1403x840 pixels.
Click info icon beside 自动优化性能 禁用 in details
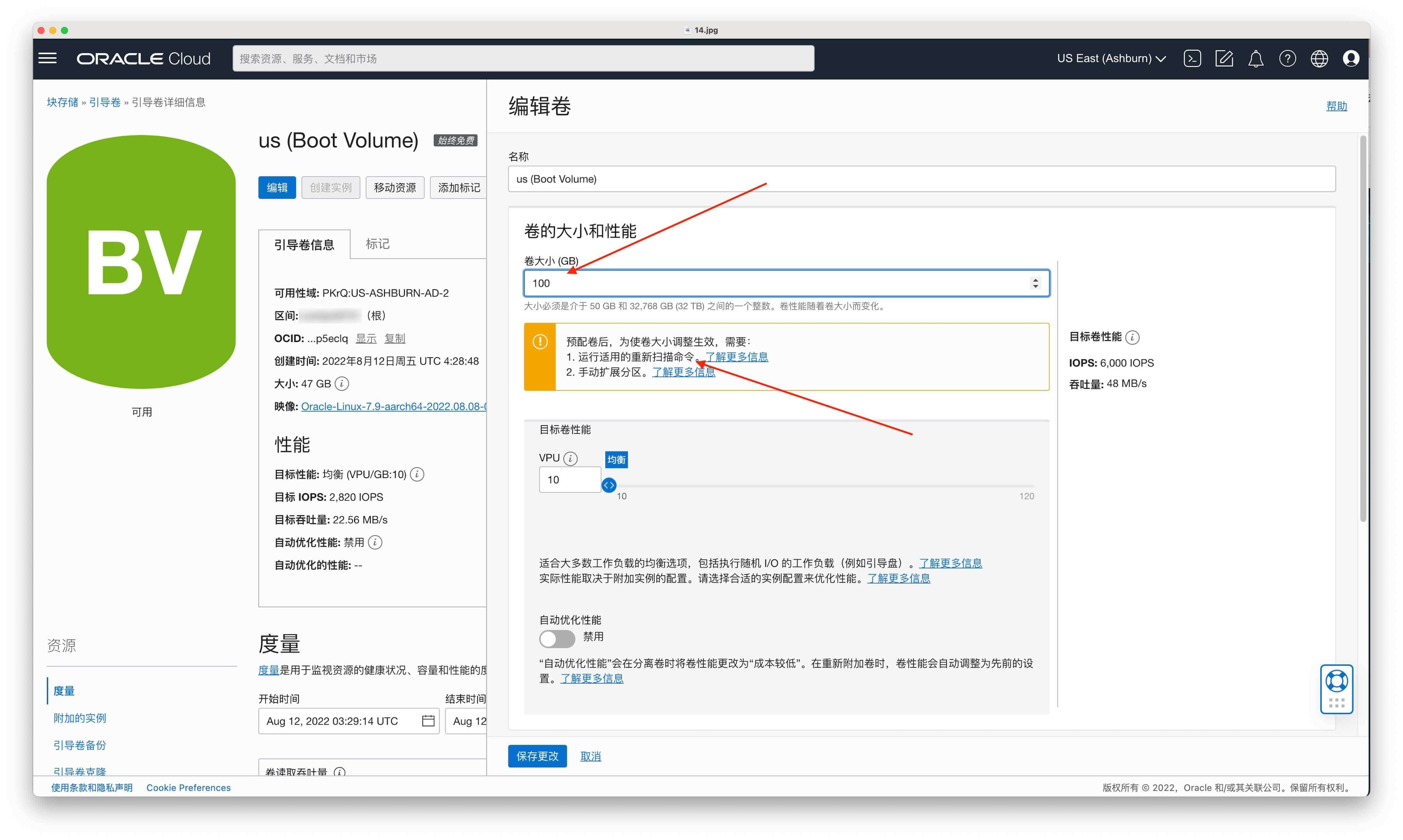[375, 542]
